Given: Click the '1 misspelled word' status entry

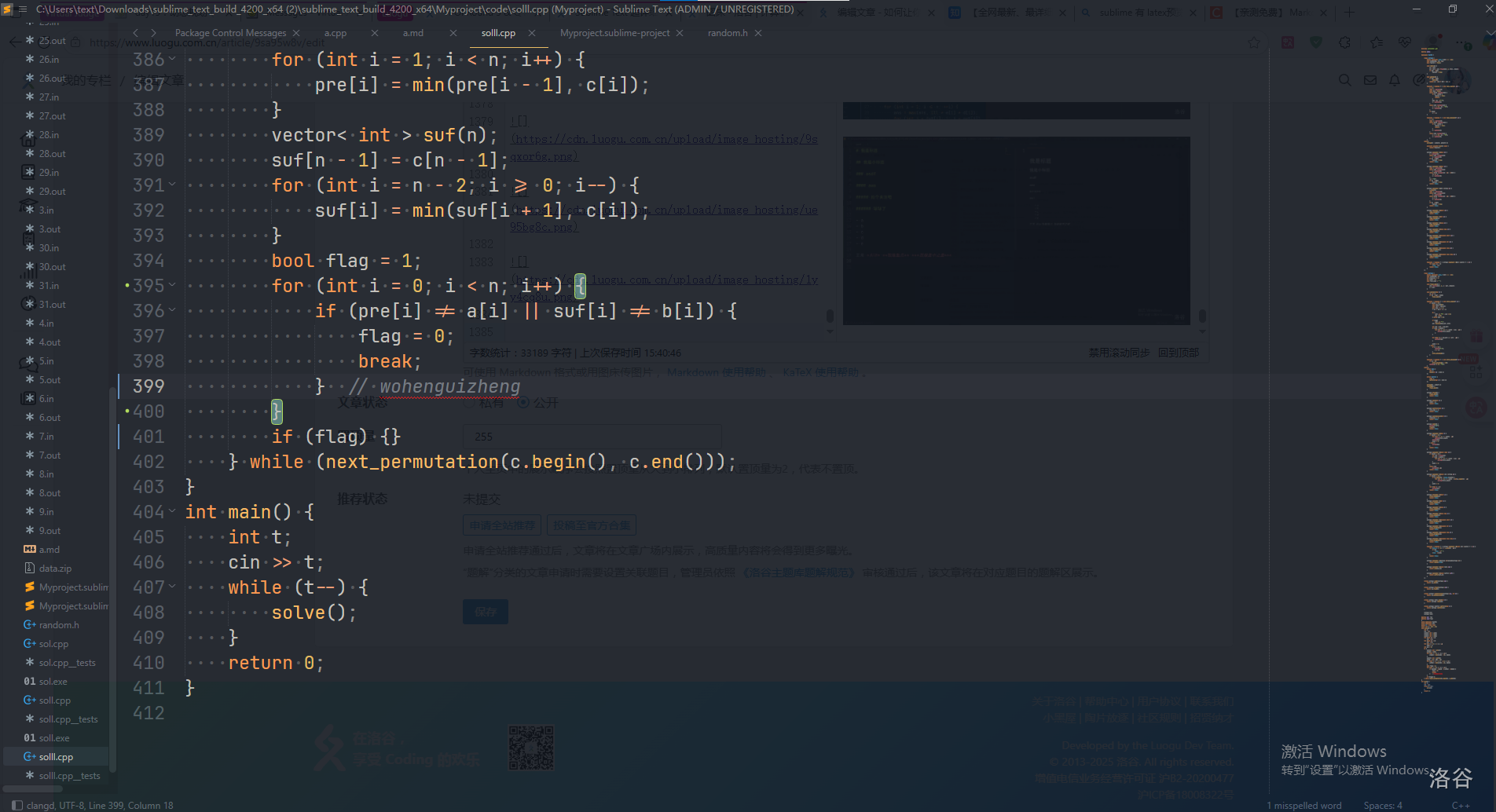Looking at the screenshot, I should [1304, 805].
